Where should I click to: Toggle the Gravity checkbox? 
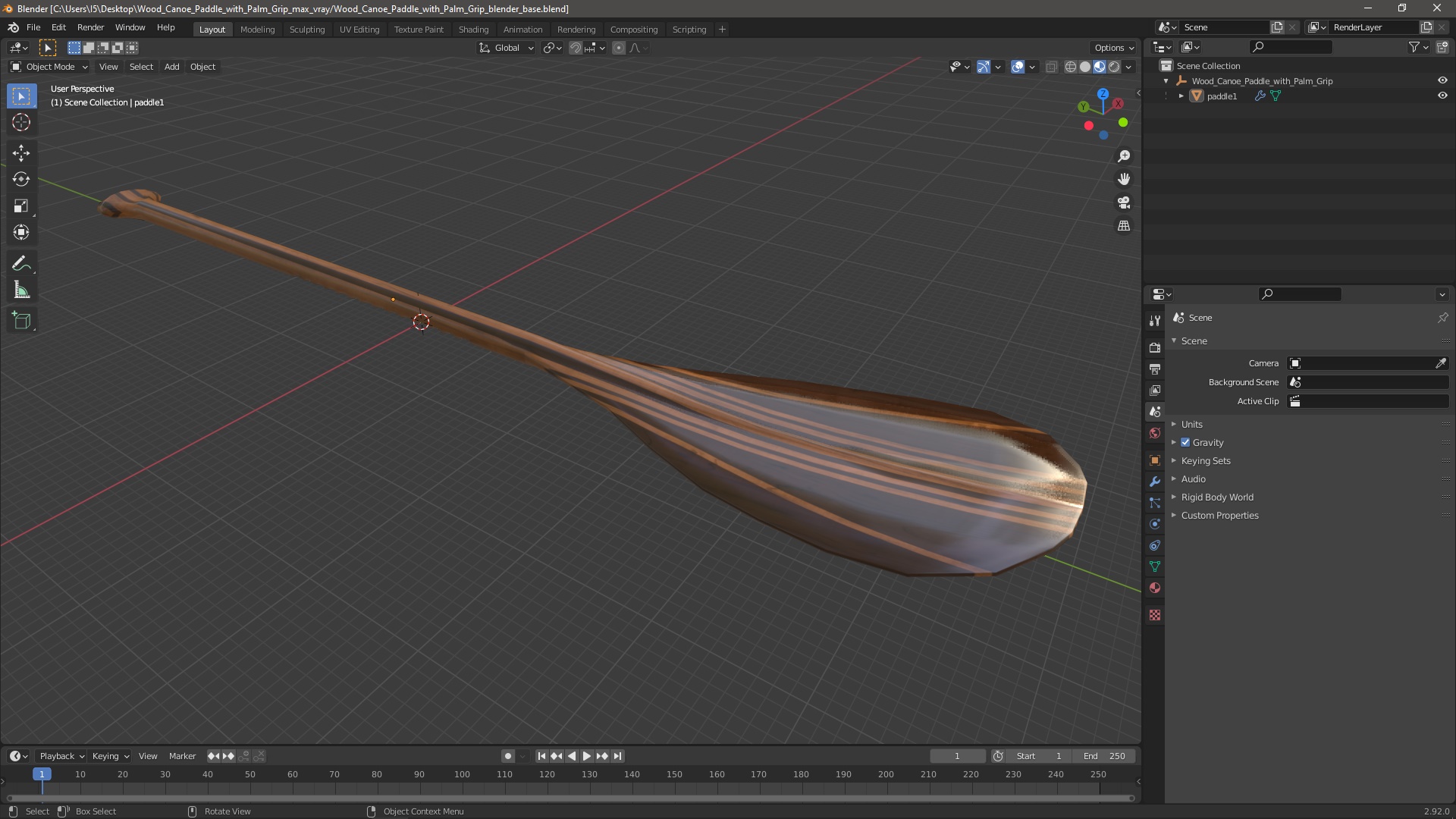point(1185,443)
